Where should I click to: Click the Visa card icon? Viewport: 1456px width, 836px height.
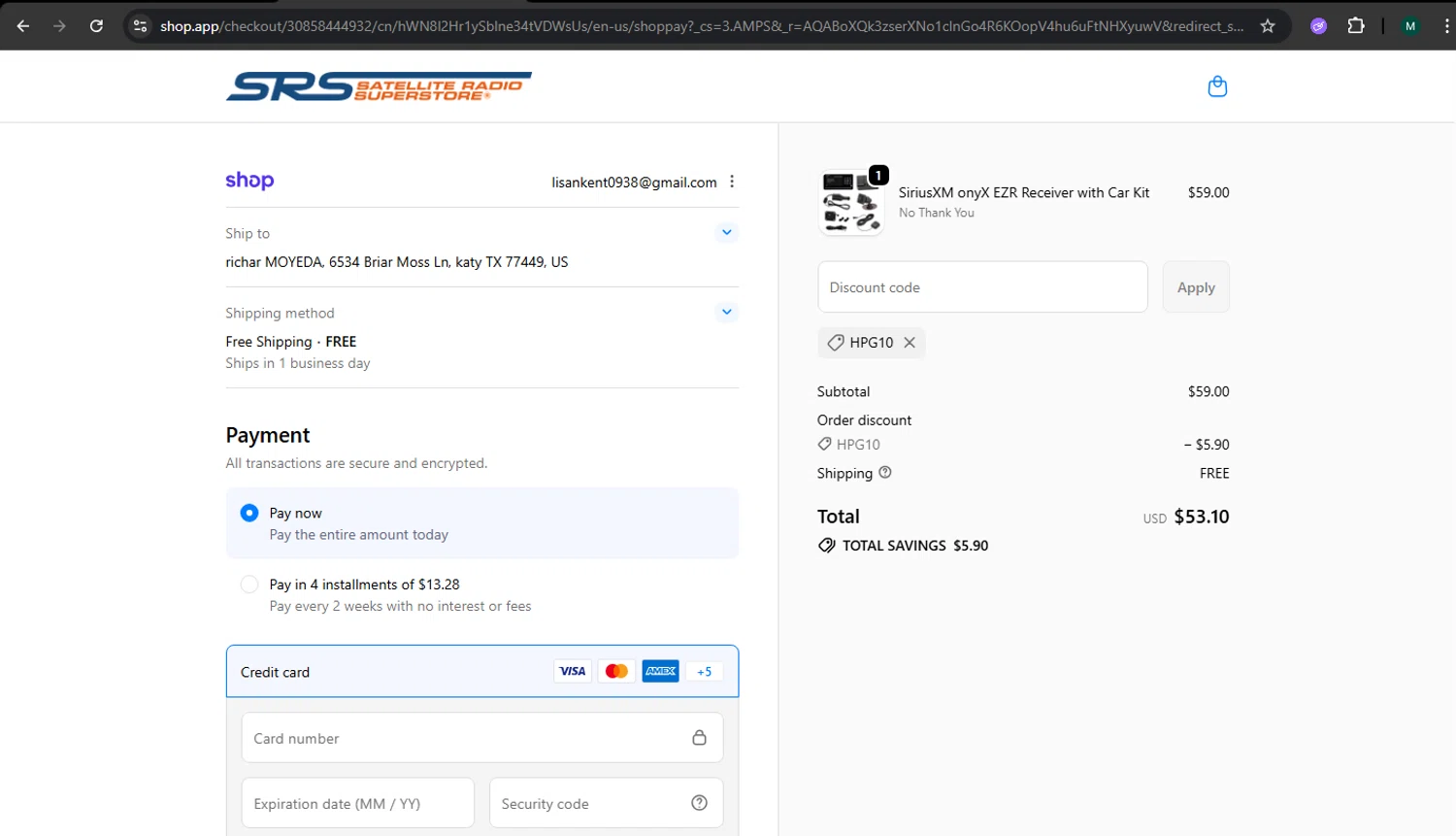point(573,671)
